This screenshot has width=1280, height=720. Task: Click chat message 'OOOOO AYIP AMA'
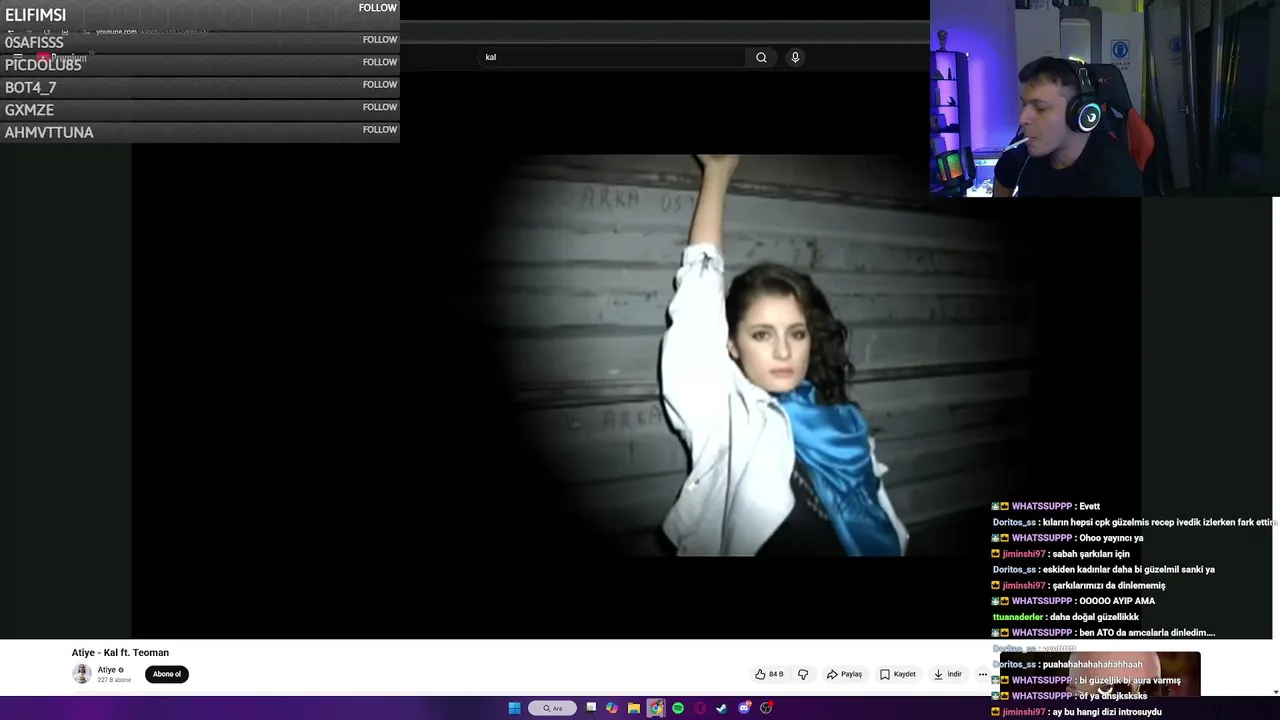(x=1117, y=601)
